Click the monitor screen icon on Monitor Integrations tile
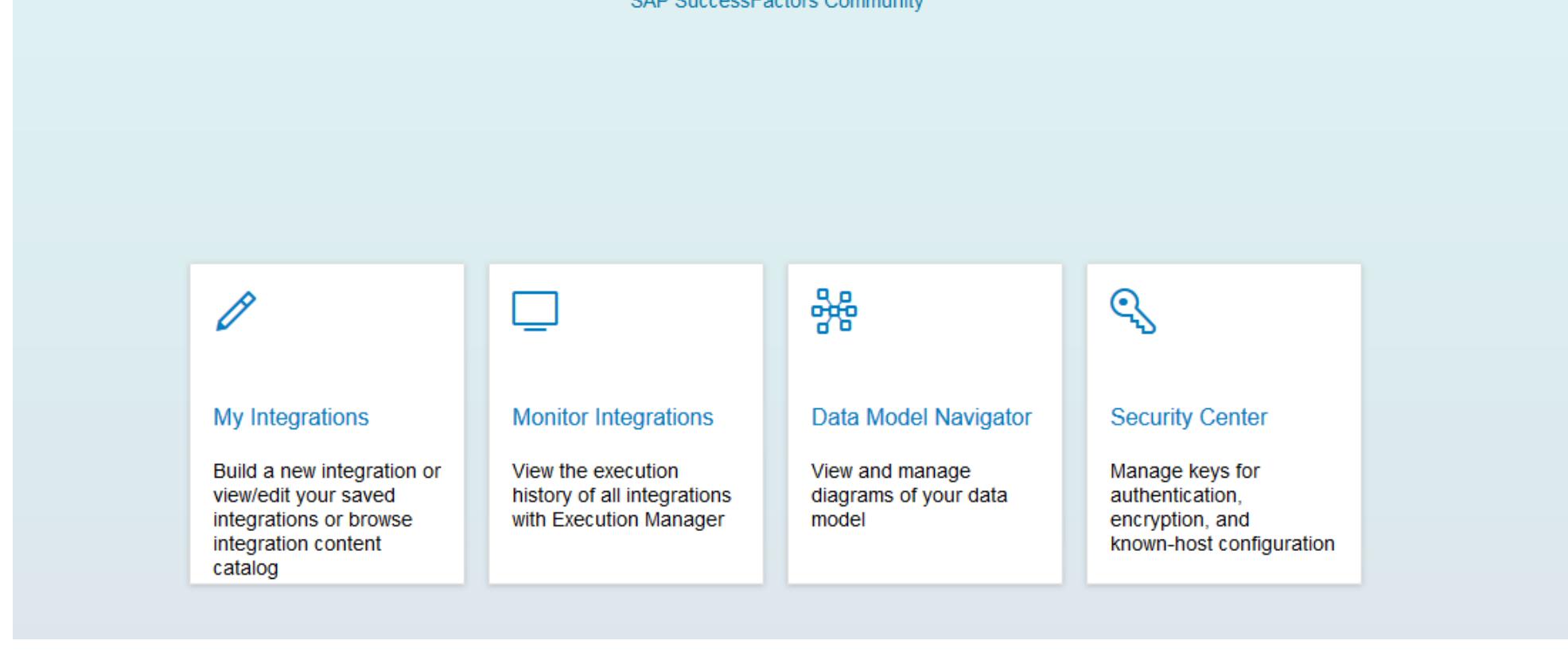The width and height of the screenshot is (1568, 656). click(535, 310)
